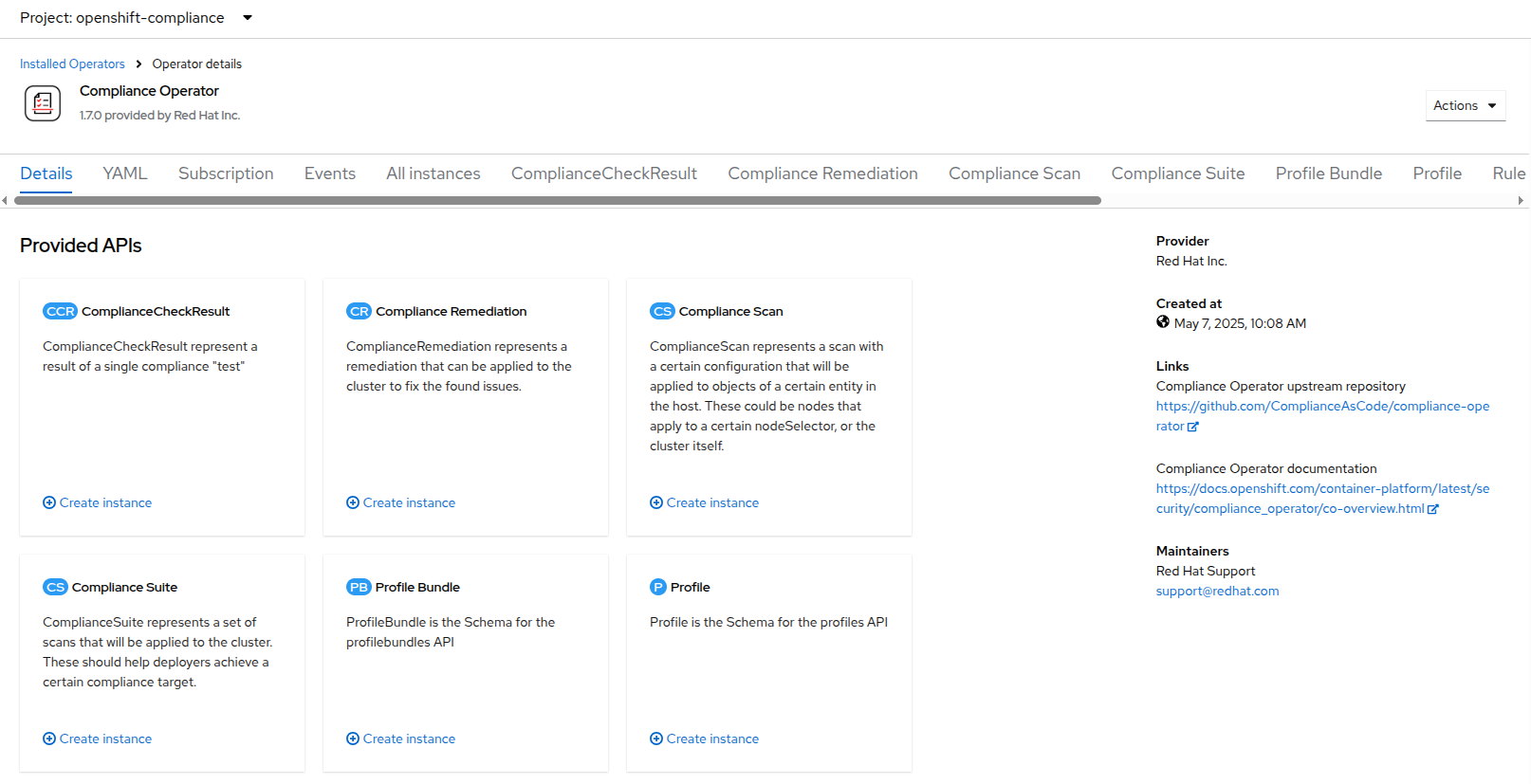Open the support@redhat.com email link

point(1217,591)
